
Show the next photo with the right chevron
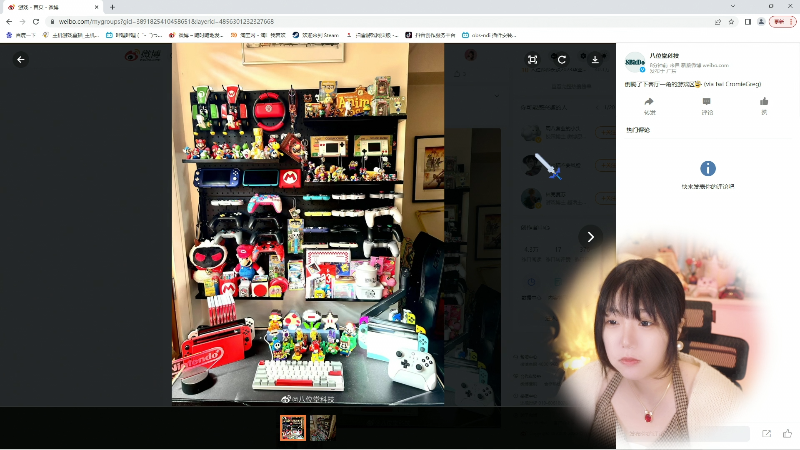590,237
